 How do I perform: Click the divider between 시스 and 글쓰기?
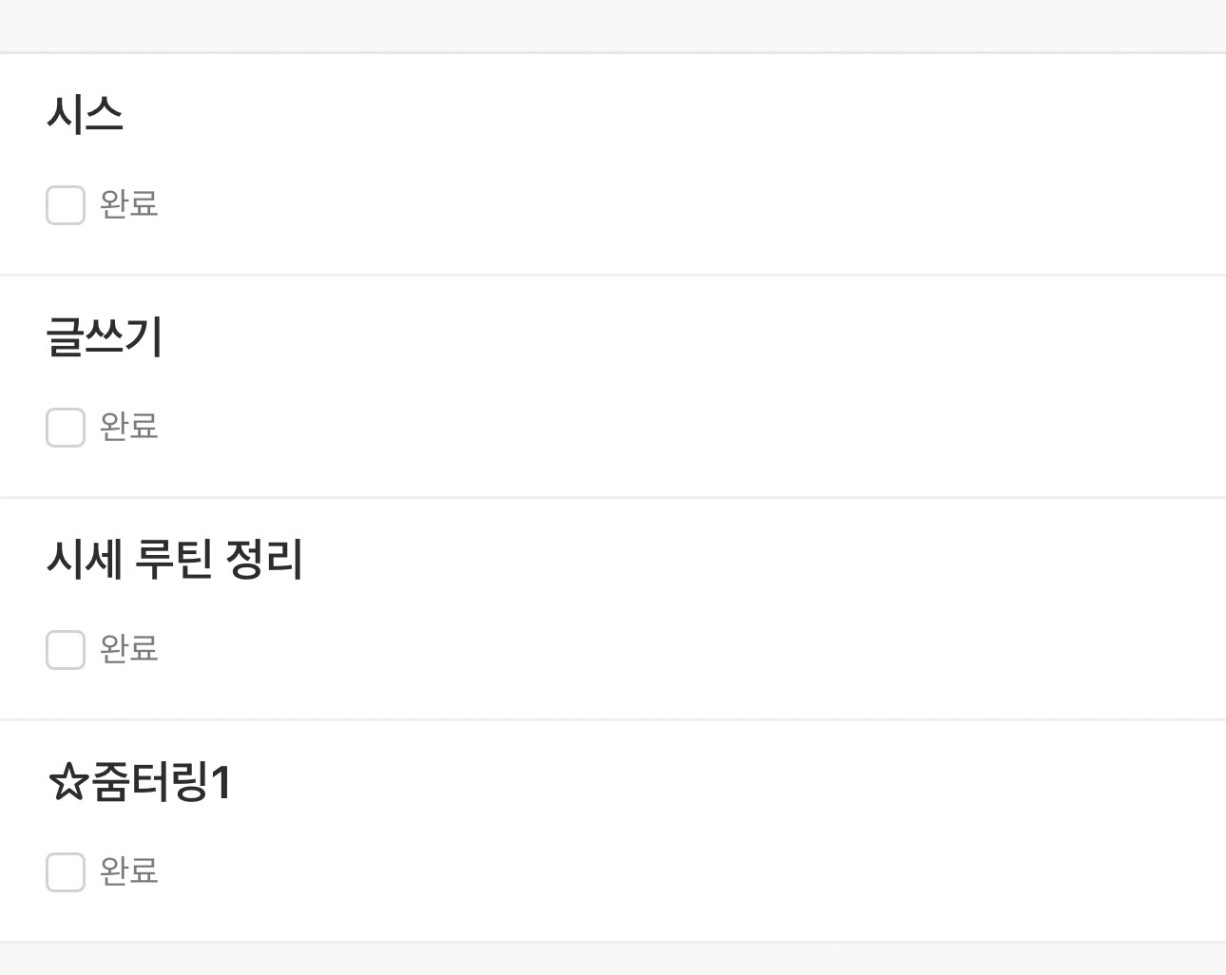(613, 275)
